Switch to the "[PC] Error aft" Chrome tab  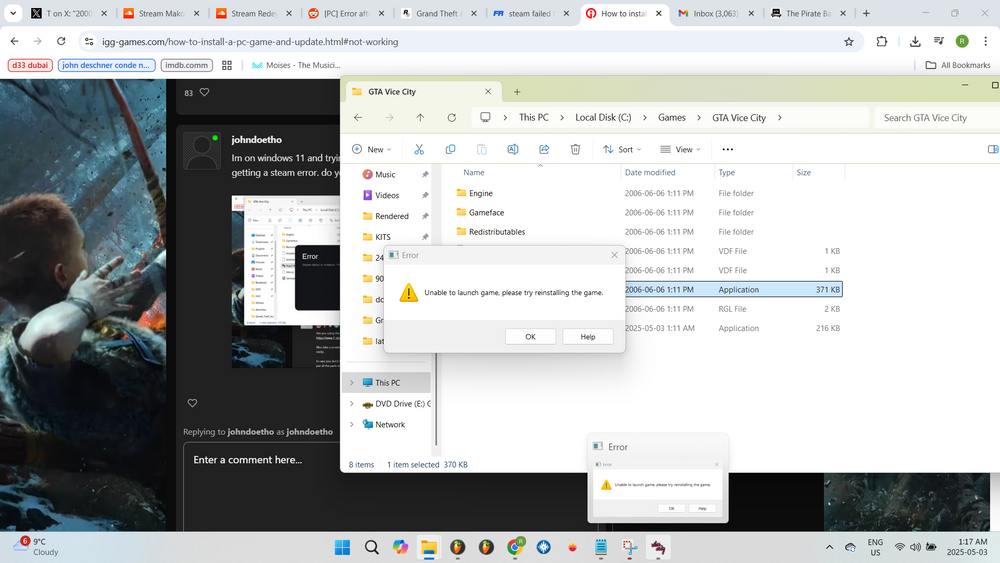point(347,13)
